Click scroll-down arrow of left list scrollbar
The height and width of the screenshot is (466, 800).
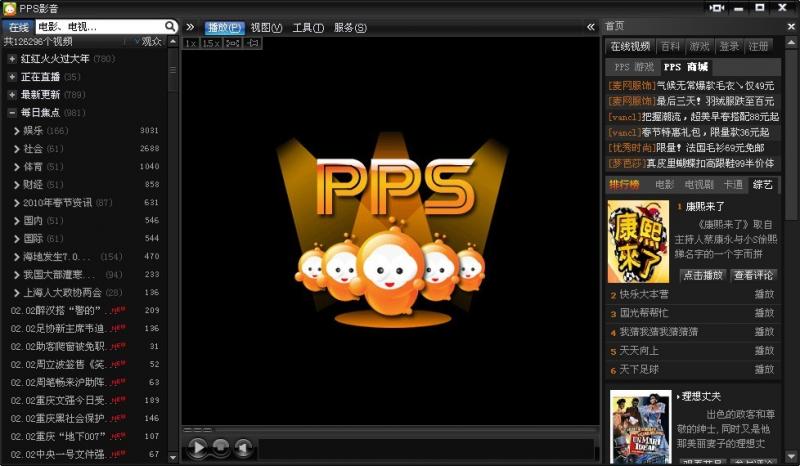[x=173, y=458]
